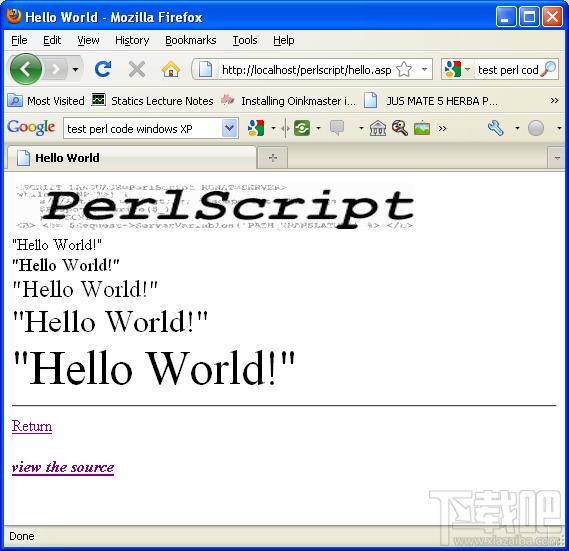The image size is (569, 551).
Task: Click the green share icon on Google toolbar
Action: 302,128
